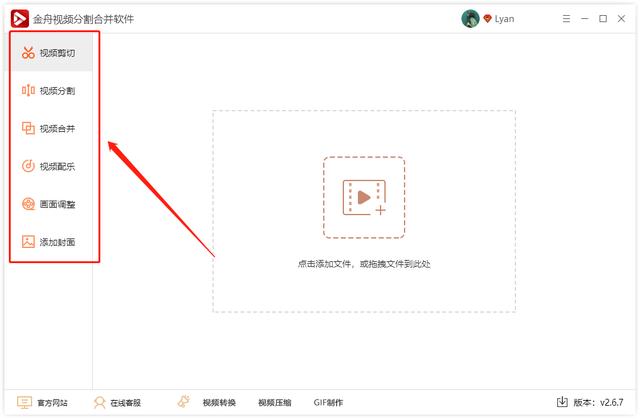Click the download update icon beside version

(562, 402)
